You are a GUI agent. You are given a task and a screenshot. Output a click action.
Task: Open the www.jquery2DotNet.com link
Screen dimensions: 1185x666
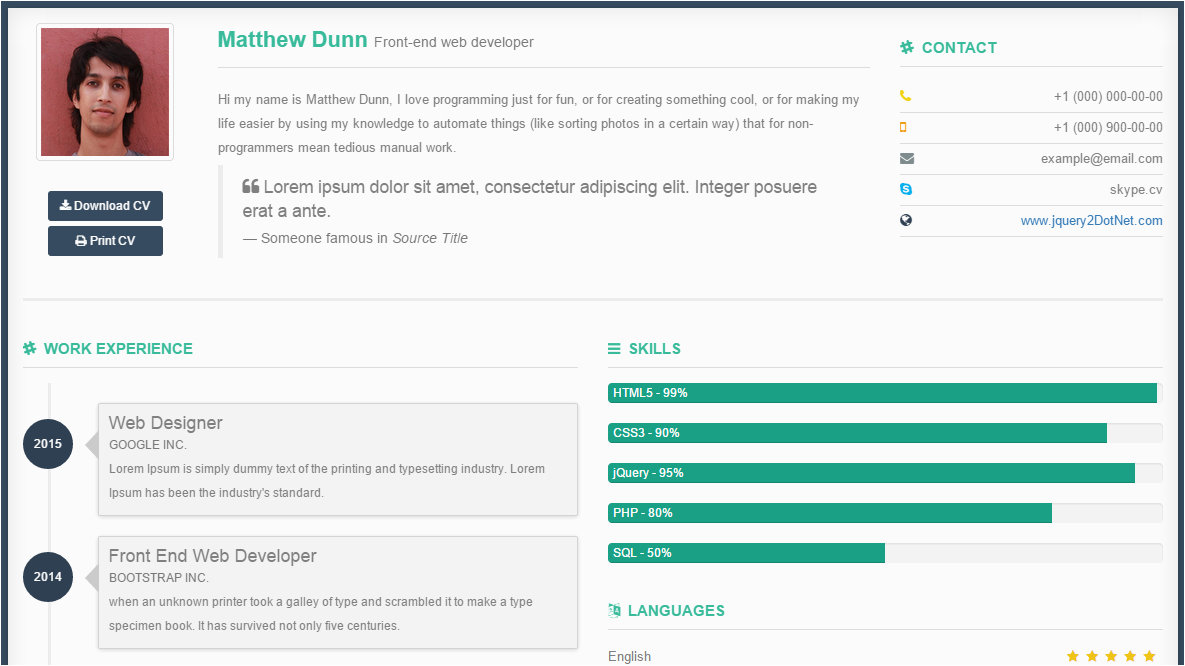pyautogui.click(x=1091, y=221)
